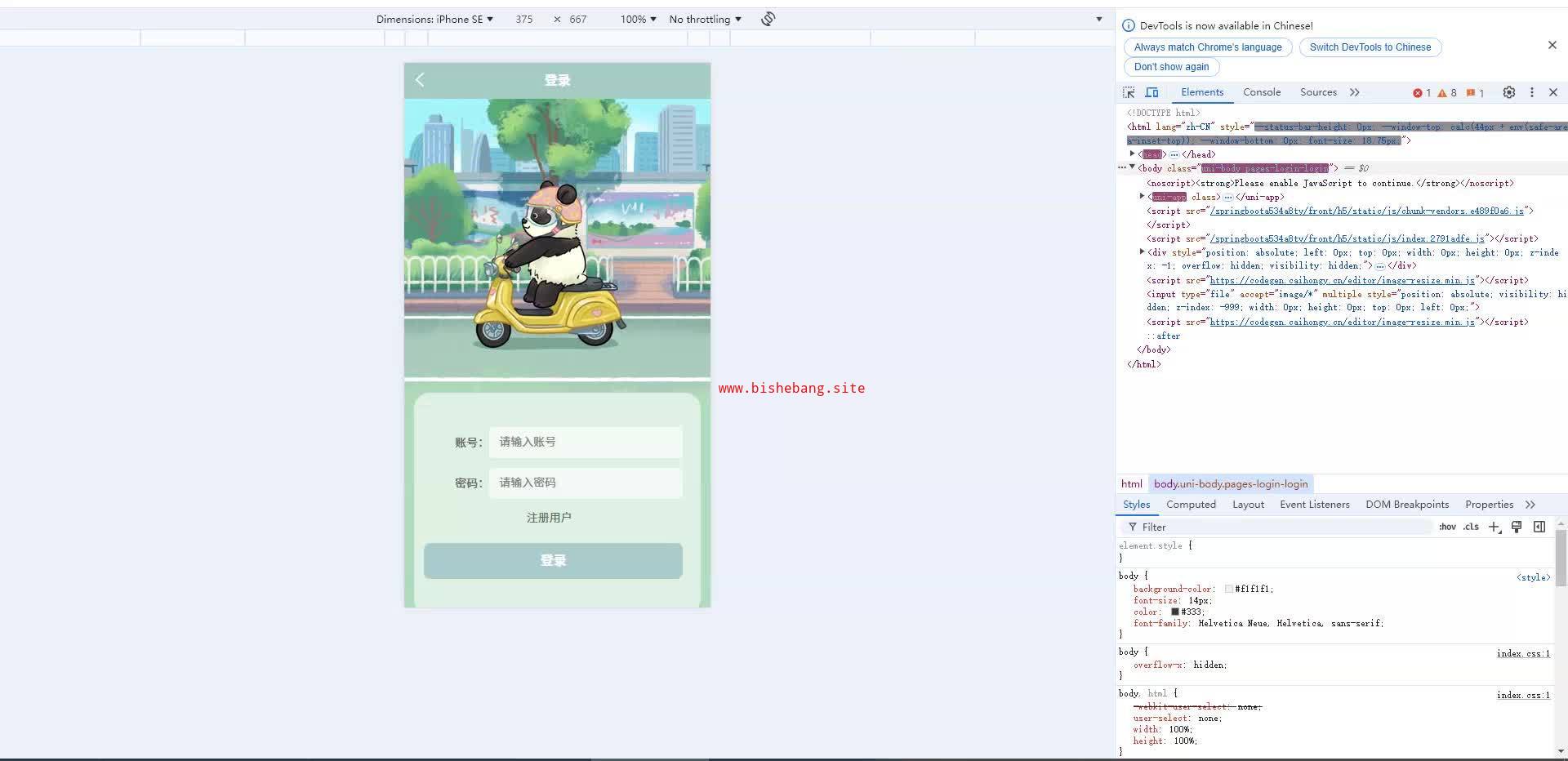Show more DevTools panel tabs
This screenshot has width=1568, height=761.
[x=1355, y=92]
